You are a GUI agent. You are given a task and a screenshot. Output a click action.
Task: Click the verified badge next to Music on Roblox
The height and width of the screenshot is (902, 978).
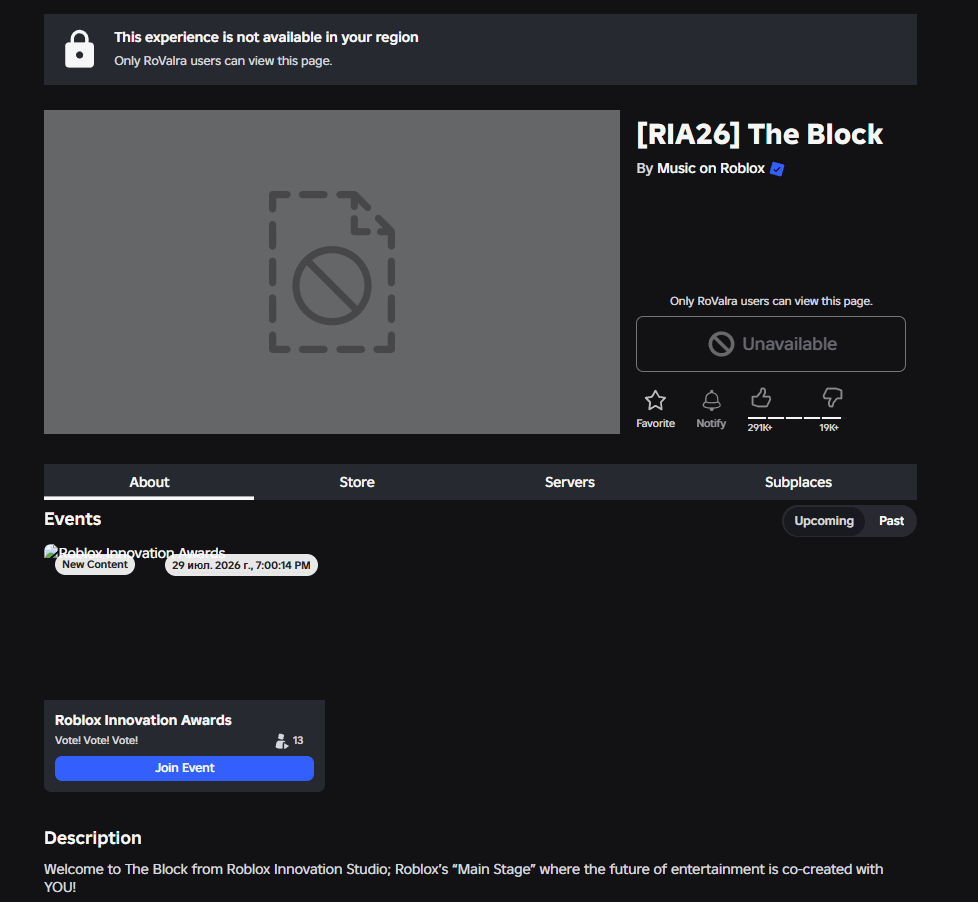(777, 169)
